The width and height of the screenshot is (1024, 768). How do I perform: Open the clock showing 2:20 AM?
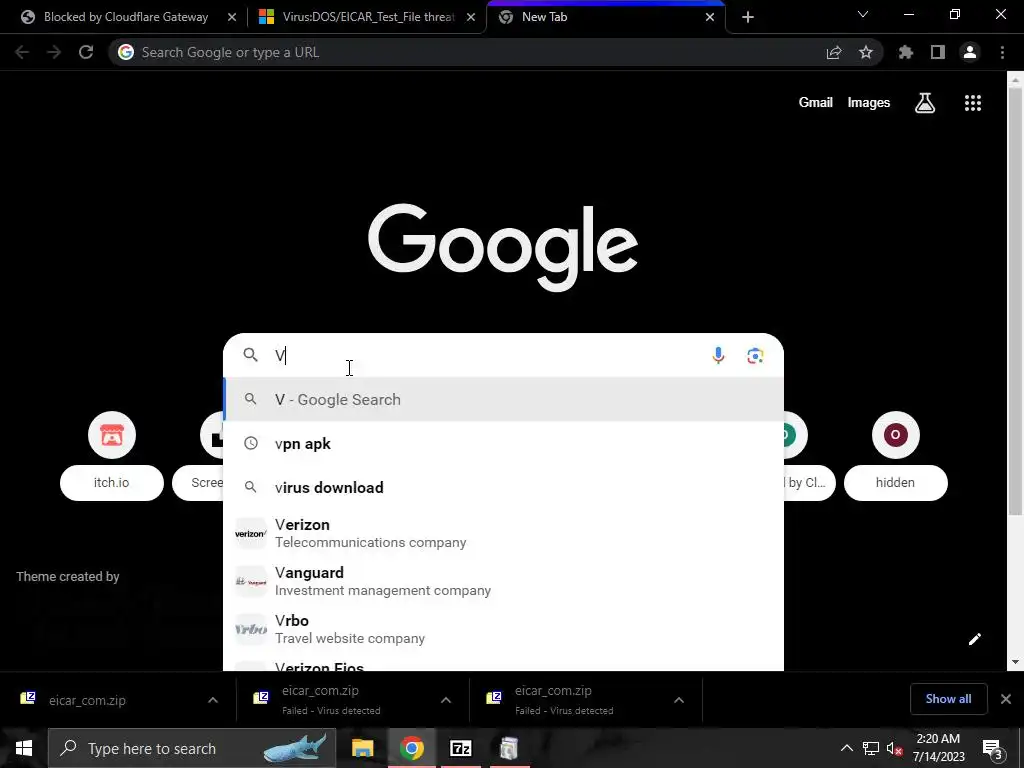938,748
